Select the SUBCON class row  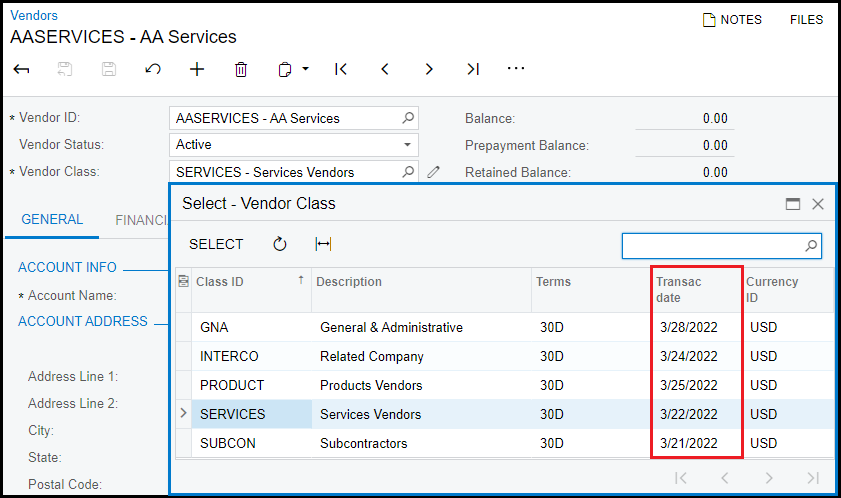[x=504, y=443]
